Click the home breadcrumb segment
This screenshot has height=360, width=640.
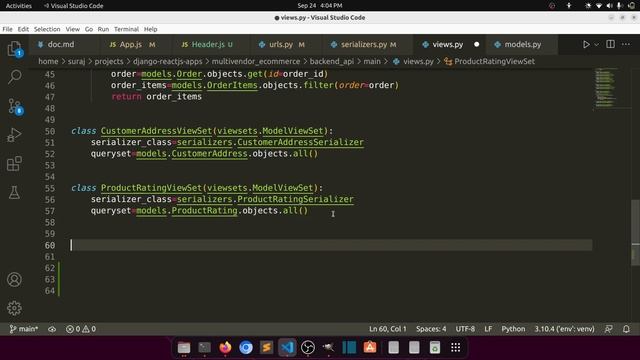(x=48, y=61)
